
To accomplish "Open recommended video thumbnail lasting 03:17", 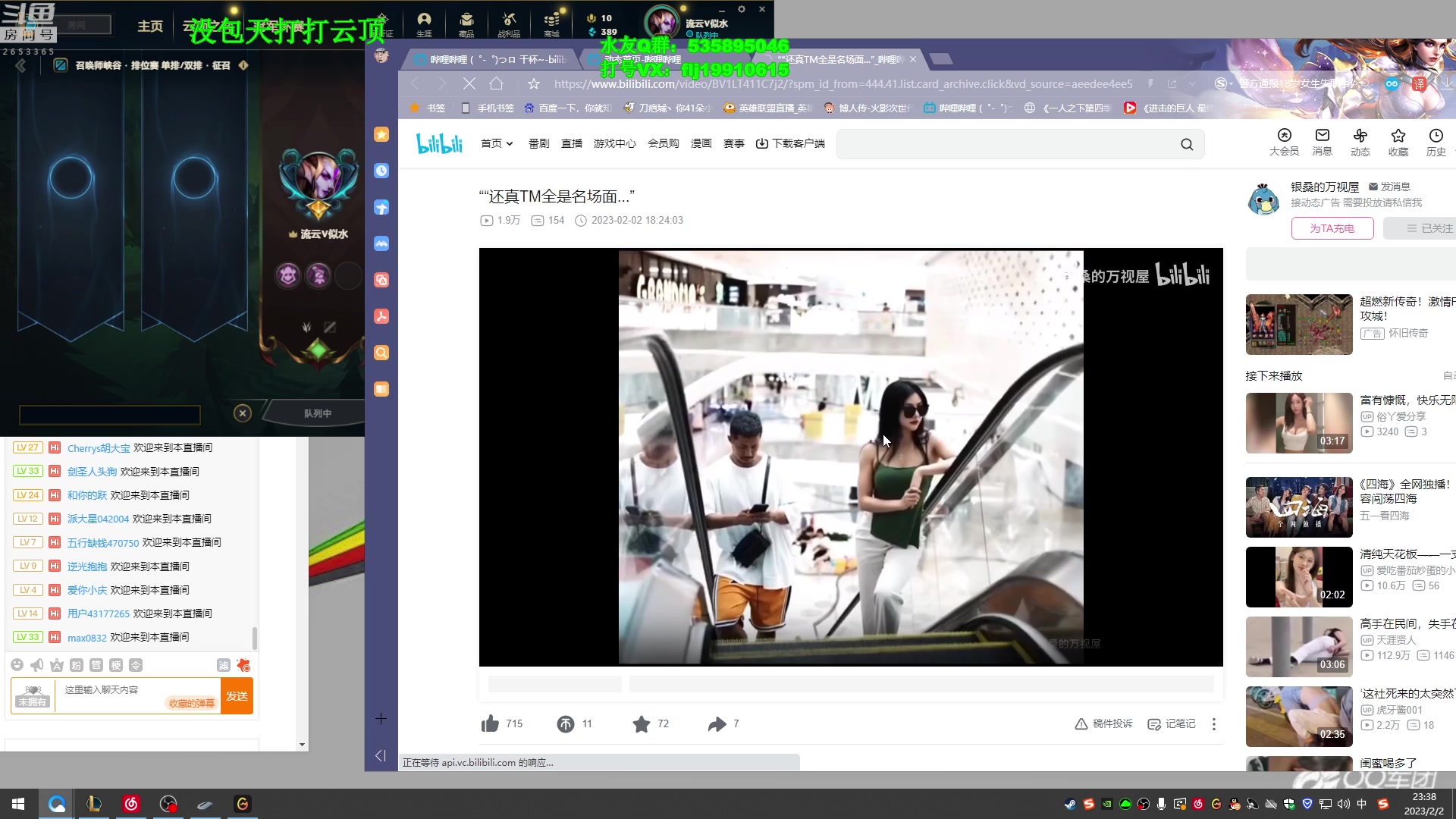I will 1299,423.
